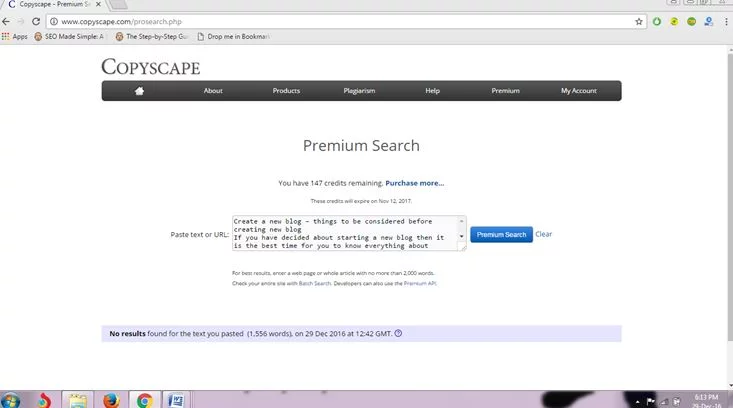The width and height of the screenshot is (733, 408).
Task: Select the Copyscape - Premium Search tab
Action: (52, 4)
